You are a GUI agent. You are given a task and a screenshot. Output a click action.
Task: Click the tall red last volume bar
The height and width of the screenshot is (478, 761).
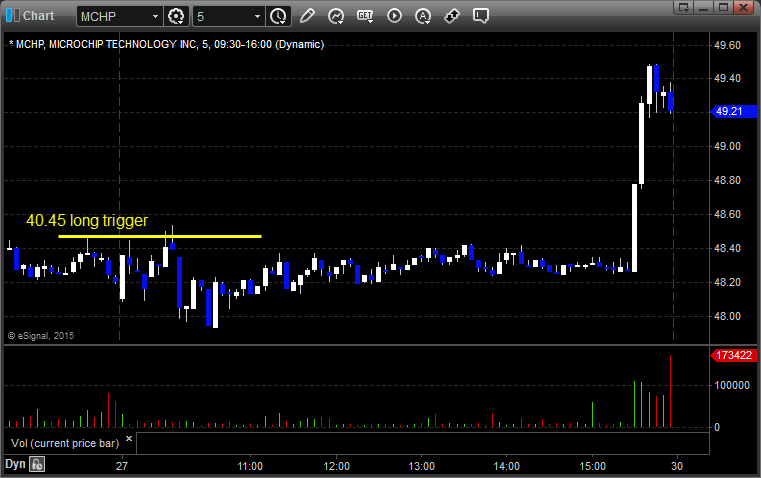(671, 391)
